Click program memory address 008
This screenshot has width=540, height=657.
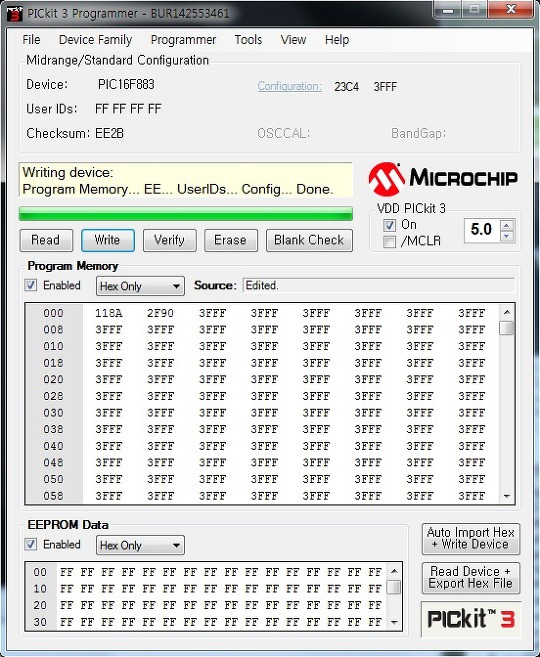54,330
